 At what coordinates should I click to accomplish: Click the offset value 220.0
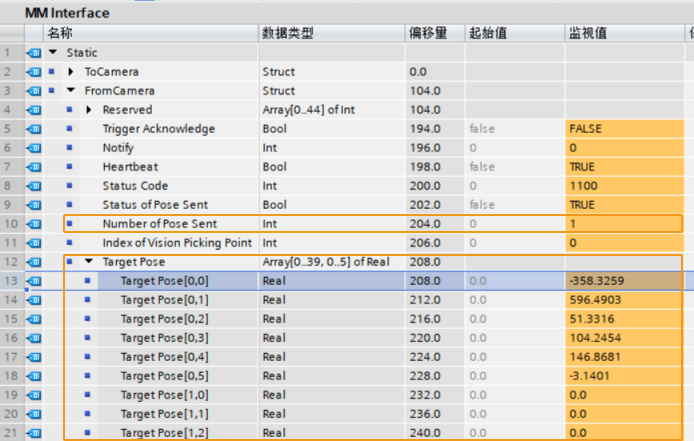coord(425,338)
